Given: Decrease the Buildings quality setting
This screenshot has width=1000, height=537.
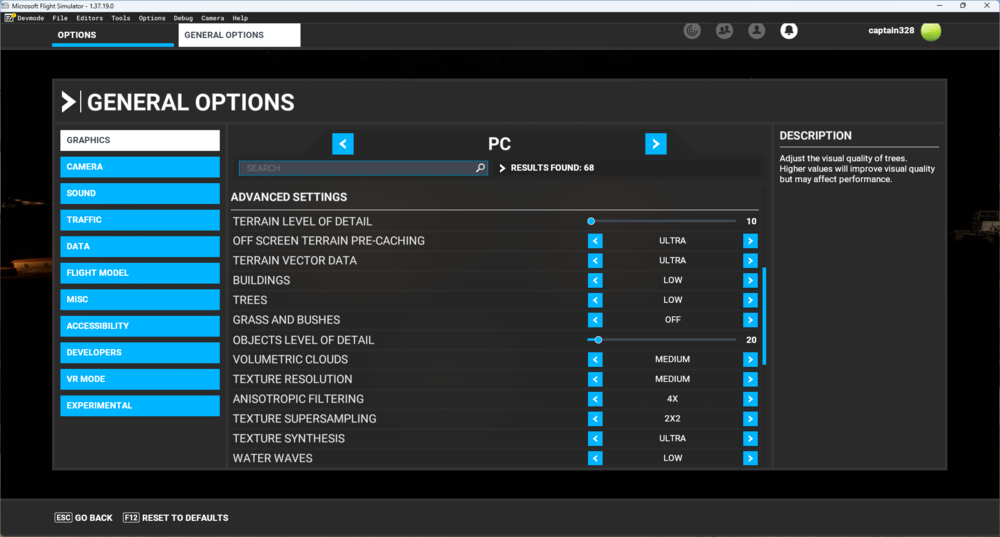Looking at the screenshot, I should click(595, 280).
